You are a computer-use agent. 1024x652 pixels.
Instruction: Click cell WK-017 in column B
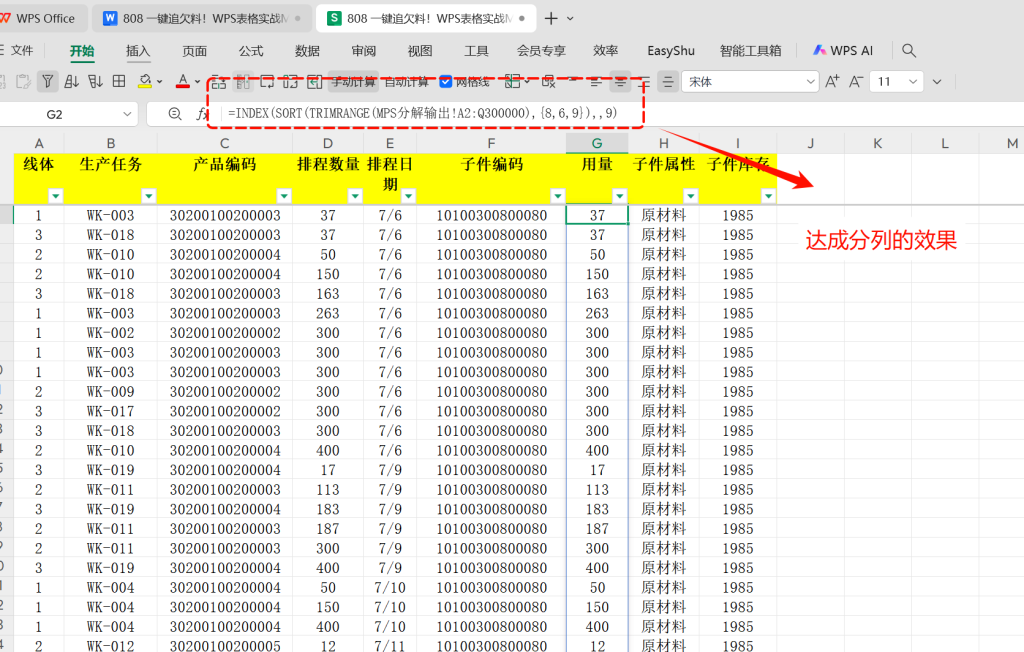(110, 411)
